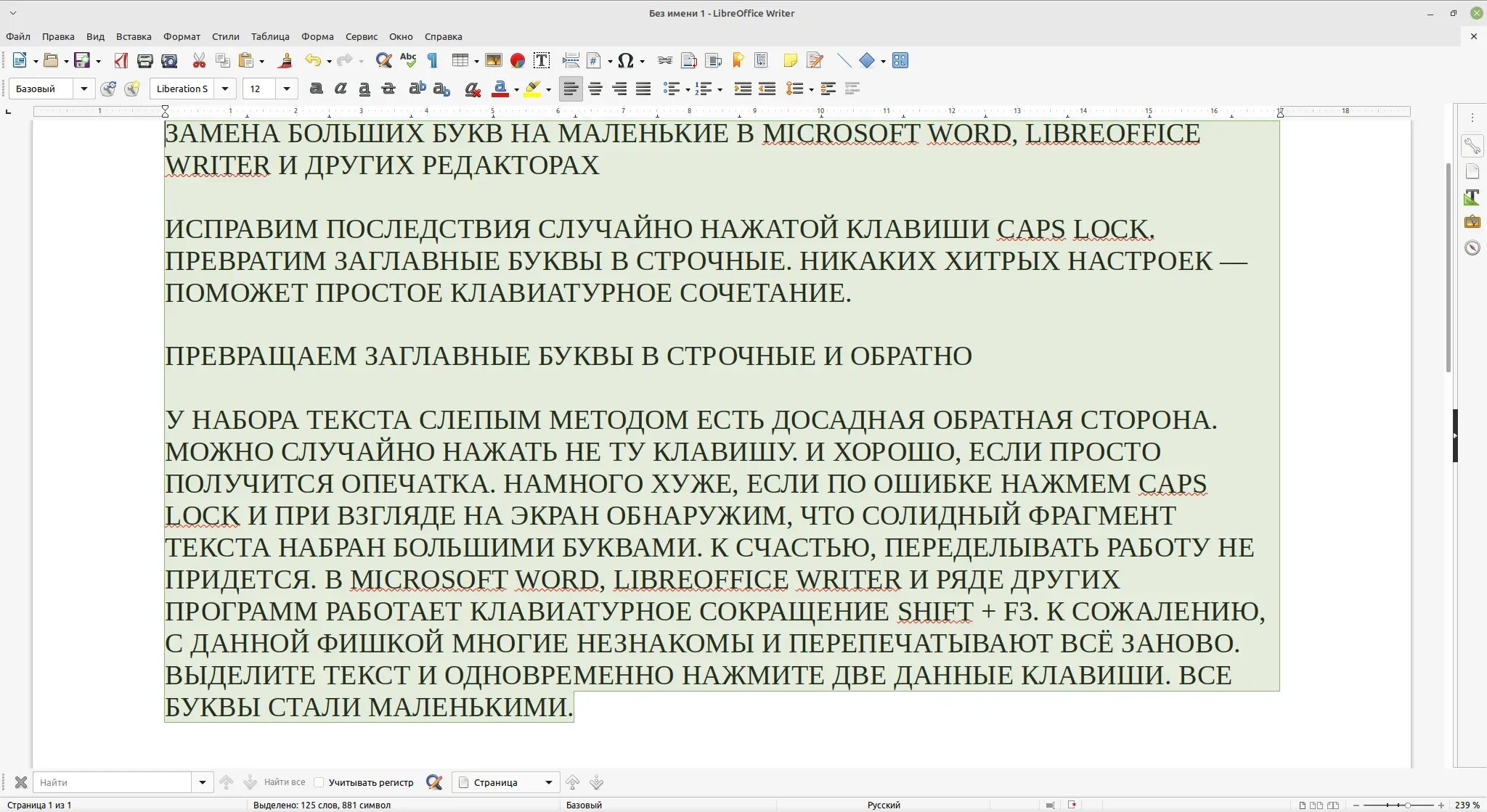The height and width of the screenshot is (812, 1487).
Task: Enable 'Учитывать регистр' checkbox
Action: coord(319,782)
